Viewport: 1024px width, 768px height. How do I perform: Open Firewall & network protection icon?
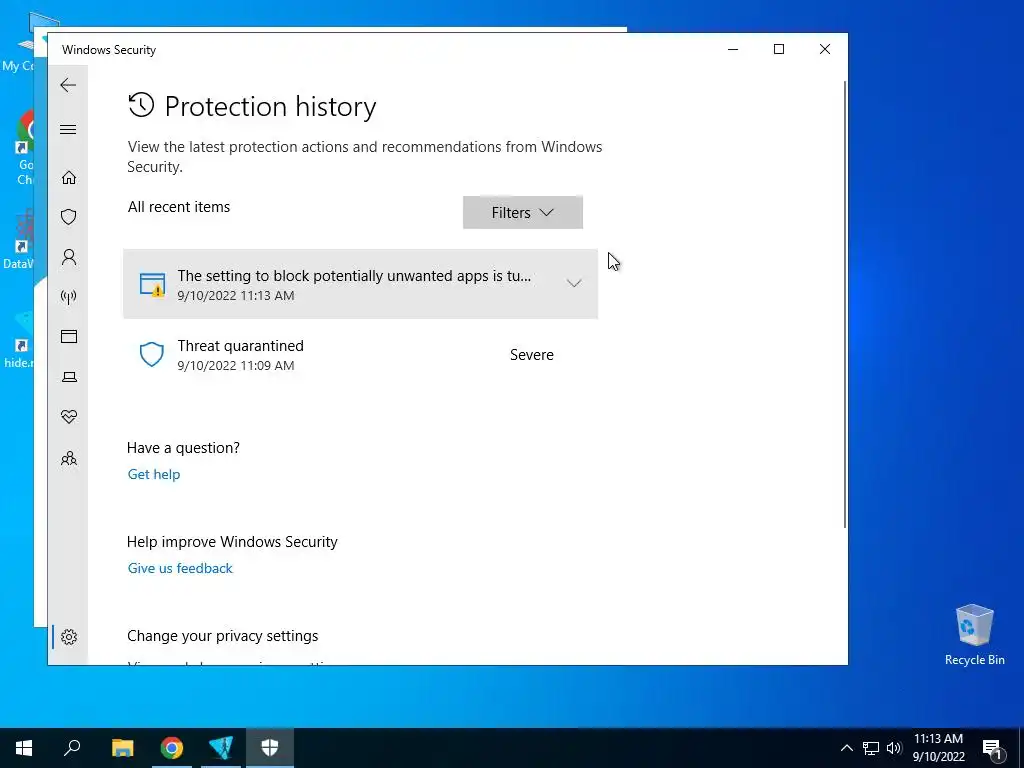click(x=69, y=297)
